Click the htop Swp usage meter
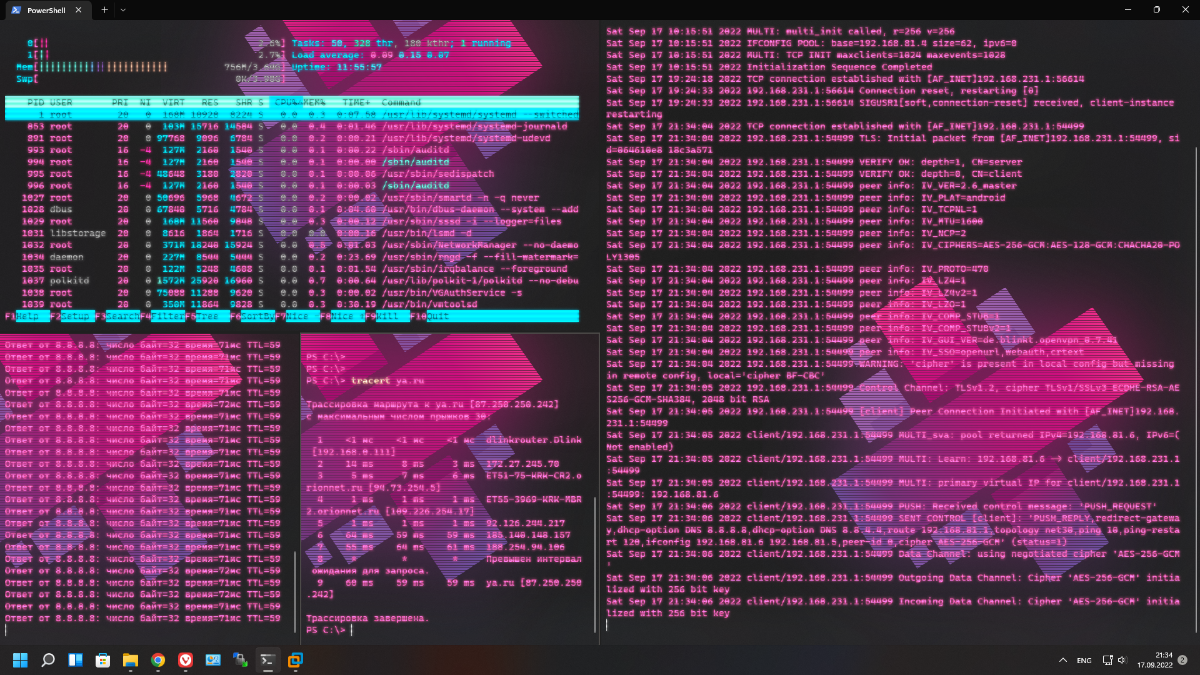This screenshot has width=1200, height=675. [x=150, y=78]
